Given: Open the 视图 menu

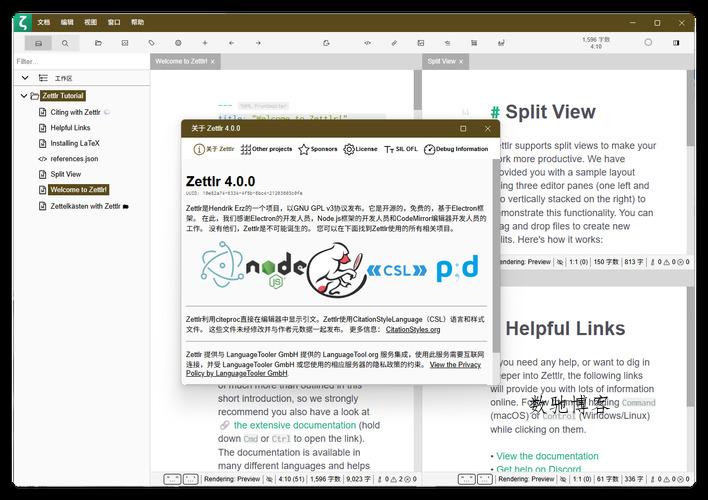Looking at the screenshot, I should pyautogui.click(x=91, y=22).
